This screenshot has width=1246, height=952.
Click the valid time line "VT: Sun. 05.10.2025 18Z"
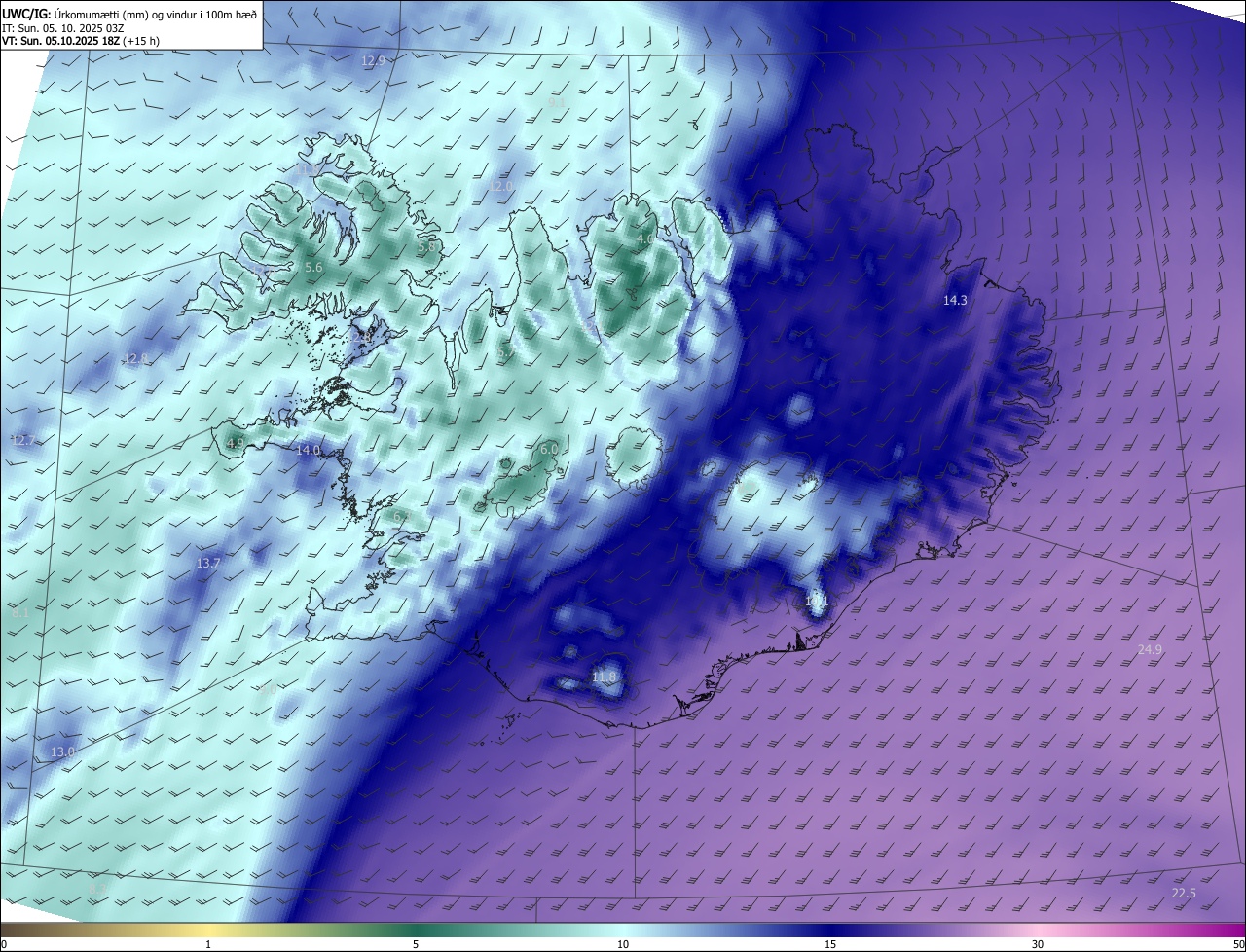point(59,41)
